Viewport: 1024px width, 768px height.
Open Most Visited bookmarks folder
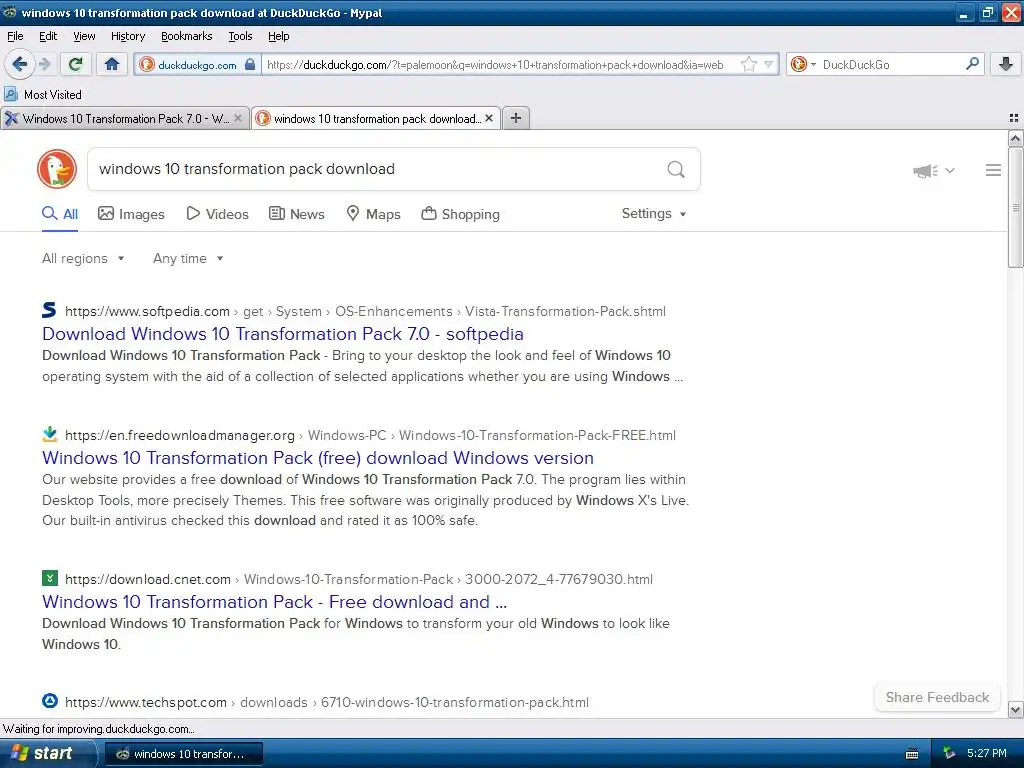click(43, 95)
